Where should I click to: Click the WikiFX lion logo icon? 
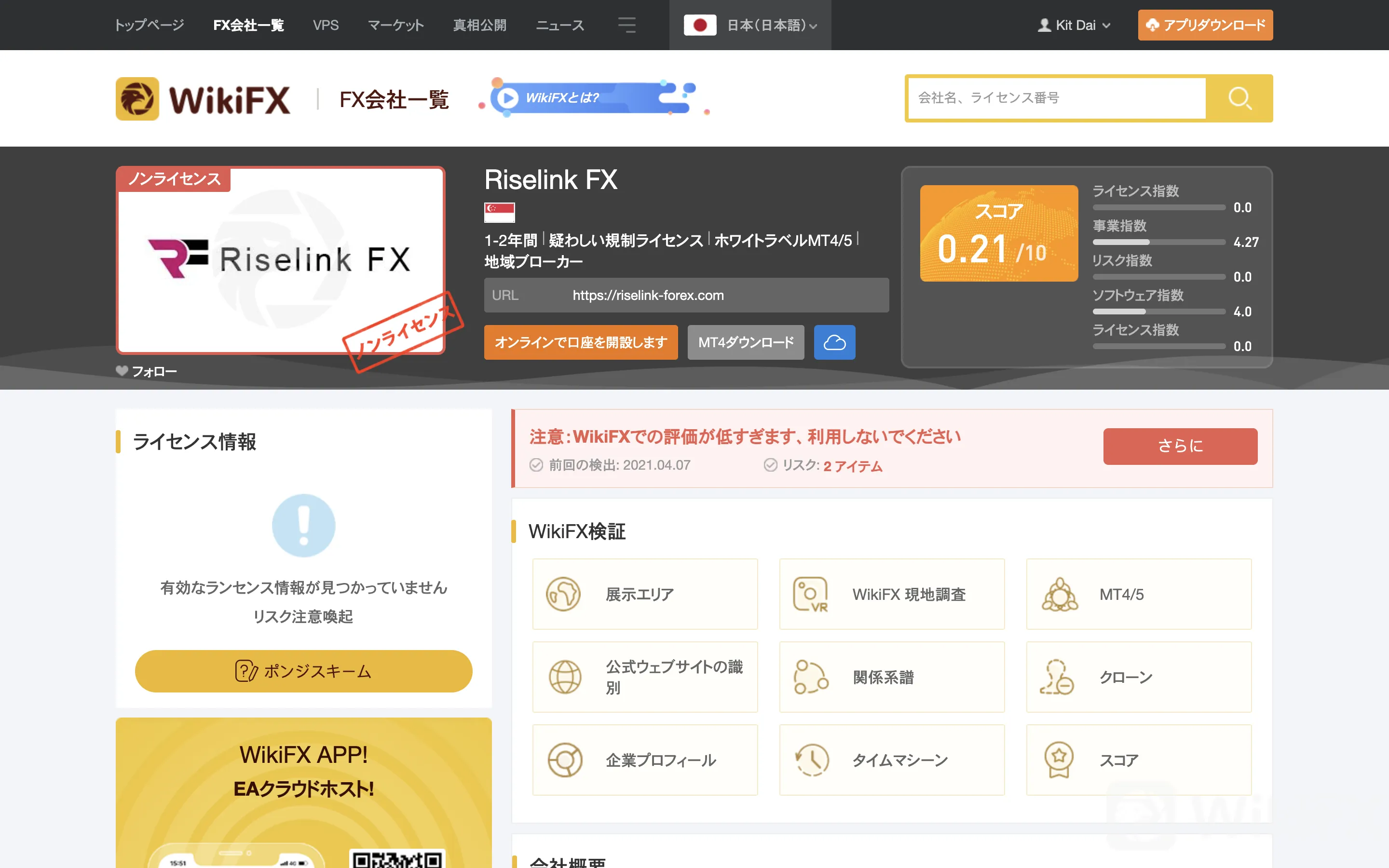pyautogui.click(x=137, y=99)
